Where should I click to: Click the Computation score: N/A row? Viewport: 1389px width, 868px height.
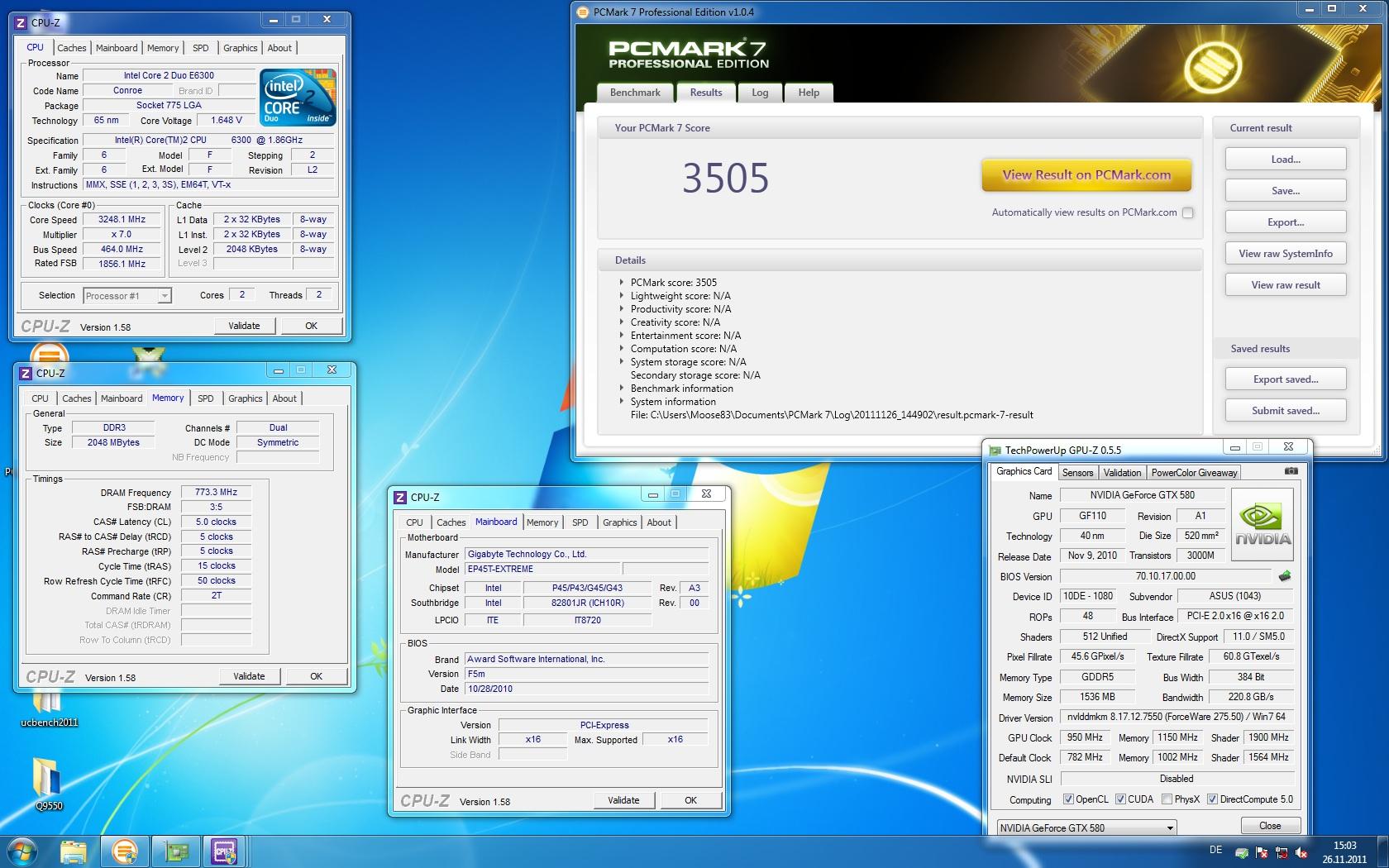[683, 348]
